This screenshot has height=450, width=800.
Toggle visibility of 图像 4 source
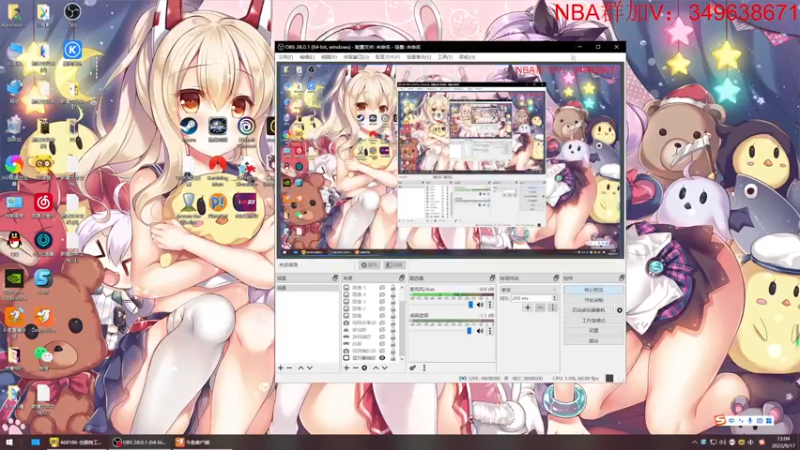click(382, 295)
